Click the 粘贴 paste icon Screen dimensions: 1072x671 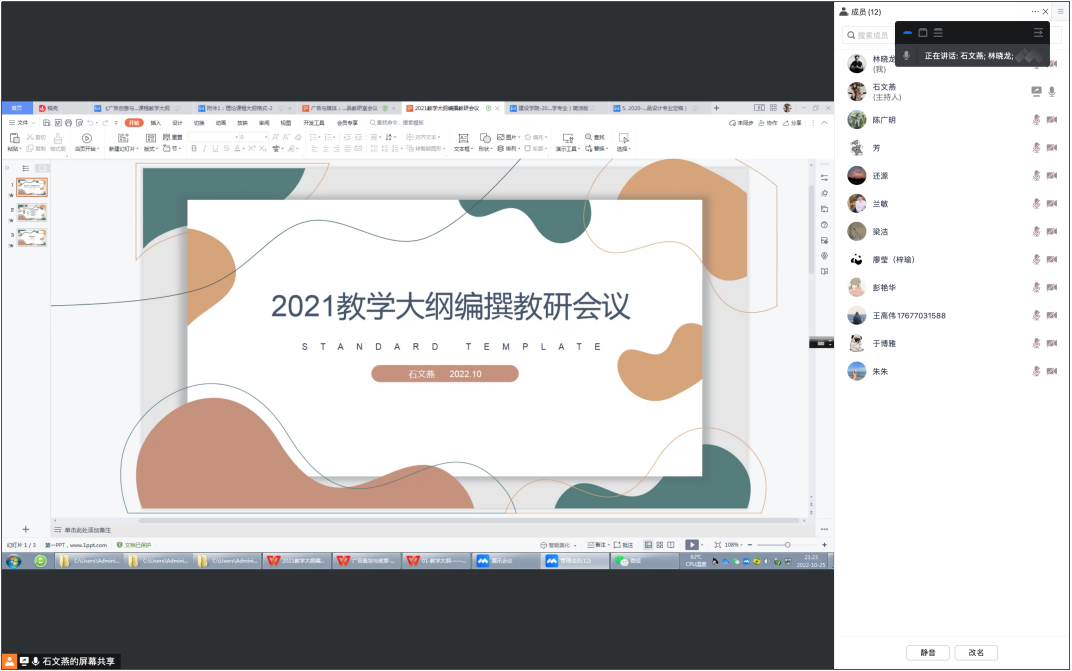point(14,138)
